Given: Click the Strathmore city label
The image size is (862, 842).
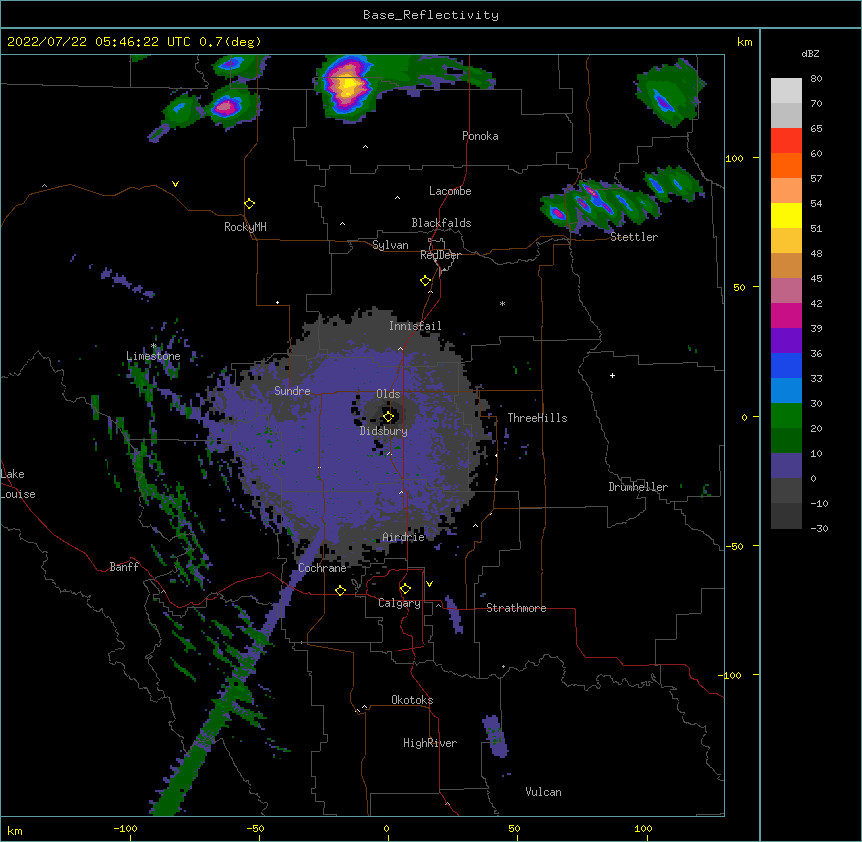Looking at the screenshot, I should (516, 608).
